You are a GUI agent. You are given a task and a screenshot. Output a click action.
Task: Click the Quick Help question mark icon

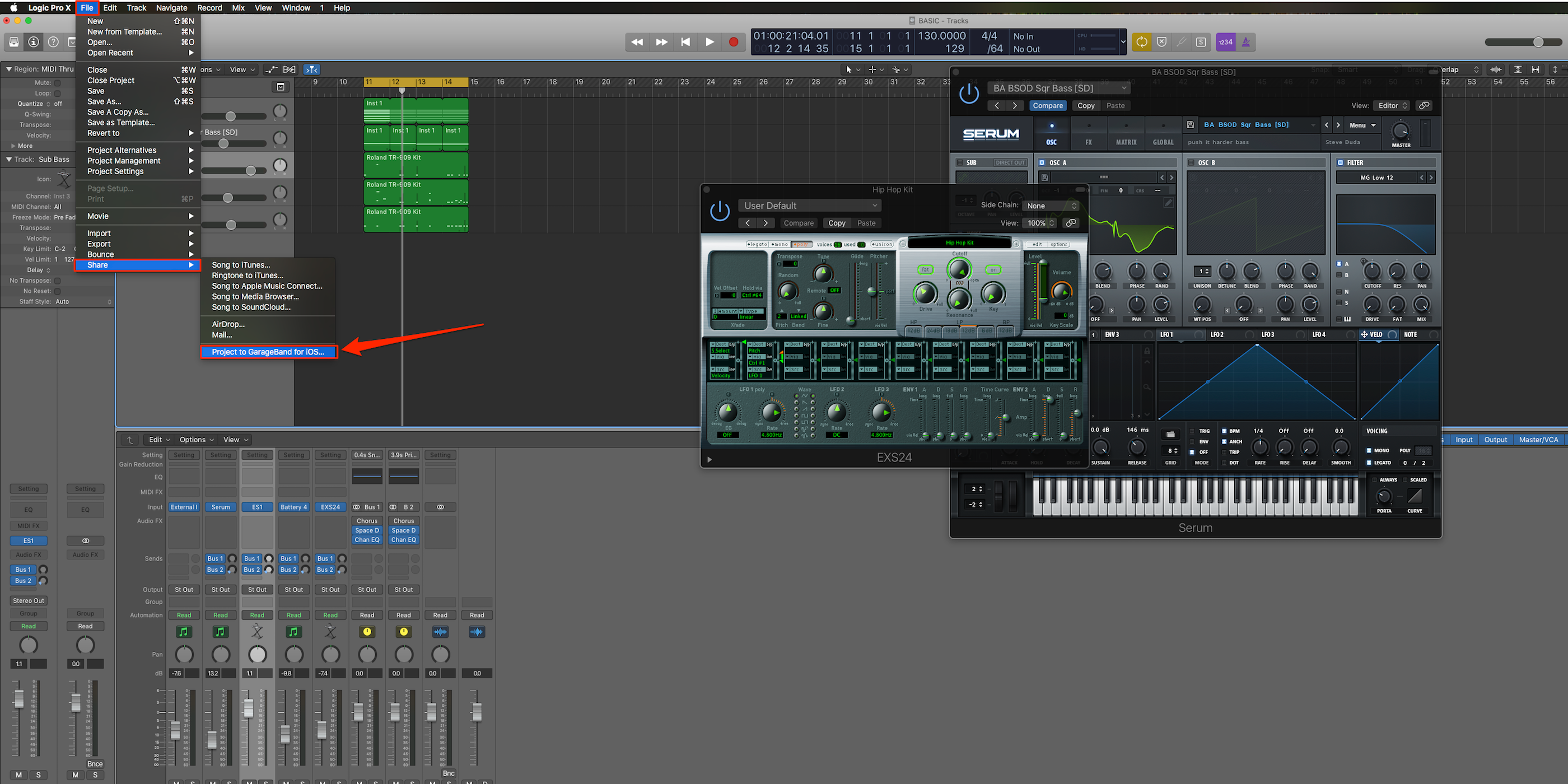tap(54, 42)
